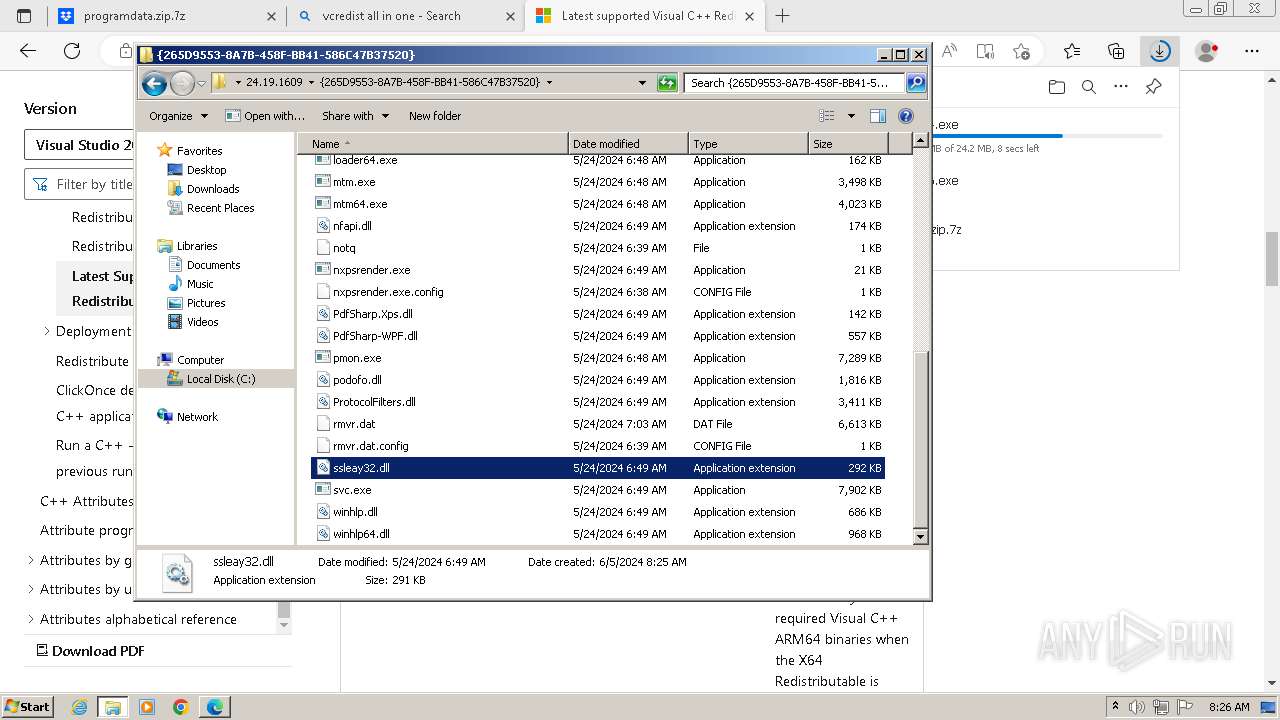Screen dimensions: 1280x720
Task: Click the browser back arrow
Action: (28, 51)
